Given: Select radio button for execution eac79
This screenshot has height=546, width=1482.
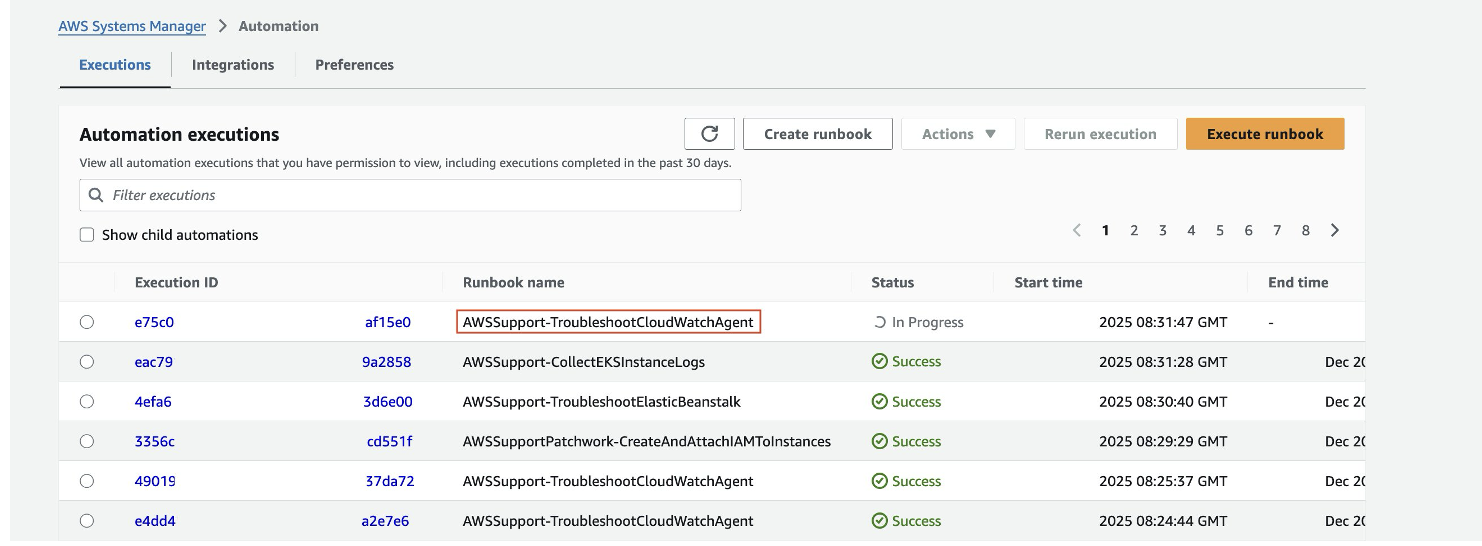Looking at the screenshot, I should (x=87, y=362).
